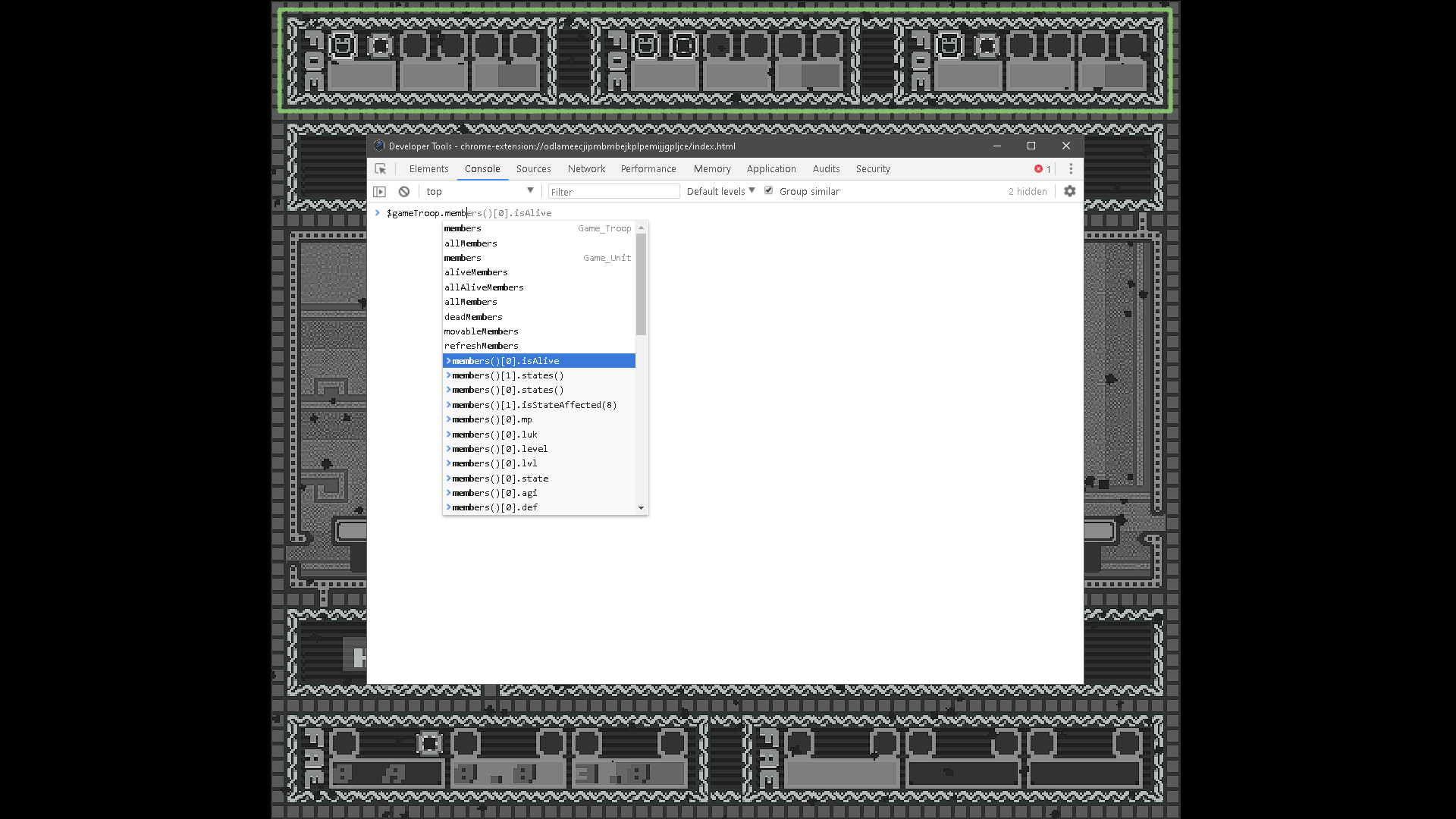Image resolution: width=1456 pixels, height=819 pixels.
Task: Open the Audits tab
Action: point(826,169)
